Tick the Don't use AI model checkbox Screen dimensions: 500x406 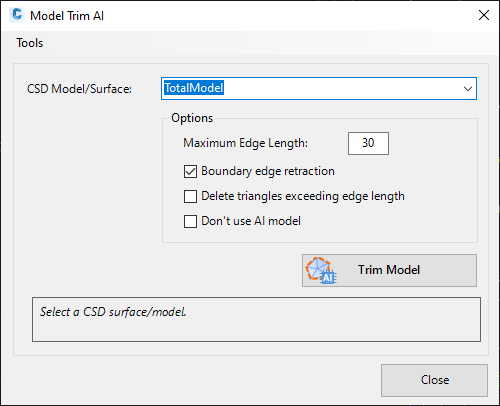click(190, 221)
